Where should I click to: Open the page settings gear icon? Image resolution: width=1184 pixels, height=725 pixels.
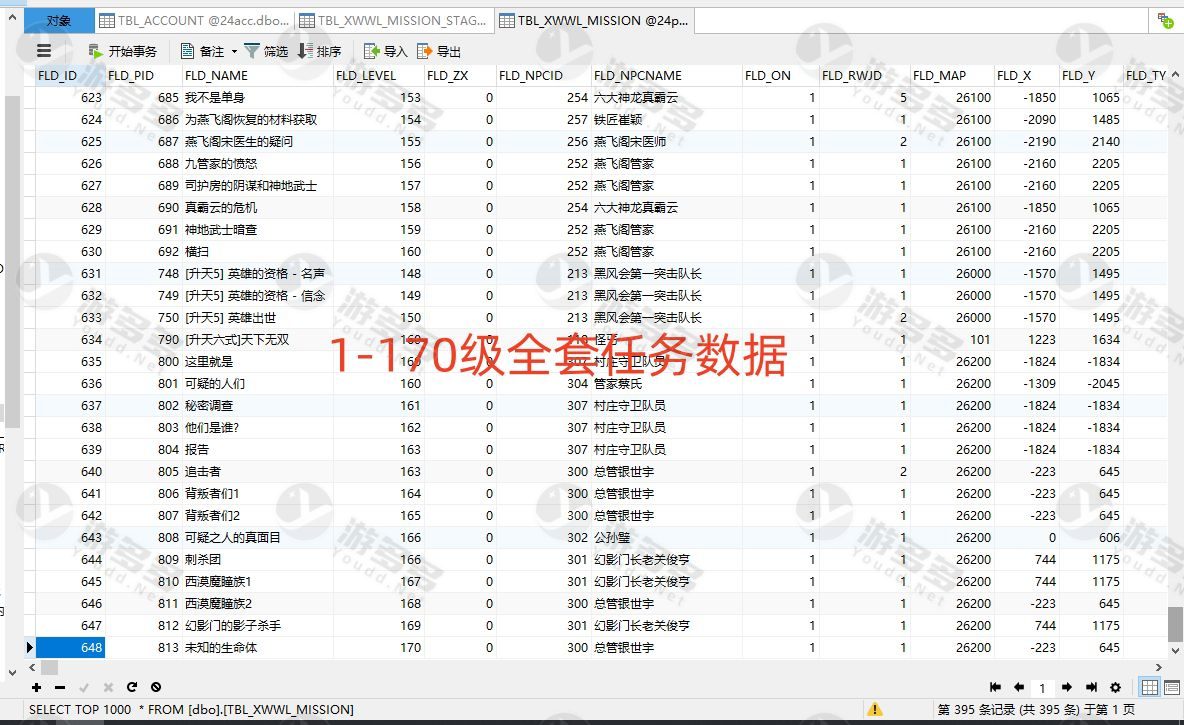[1115, 687]
